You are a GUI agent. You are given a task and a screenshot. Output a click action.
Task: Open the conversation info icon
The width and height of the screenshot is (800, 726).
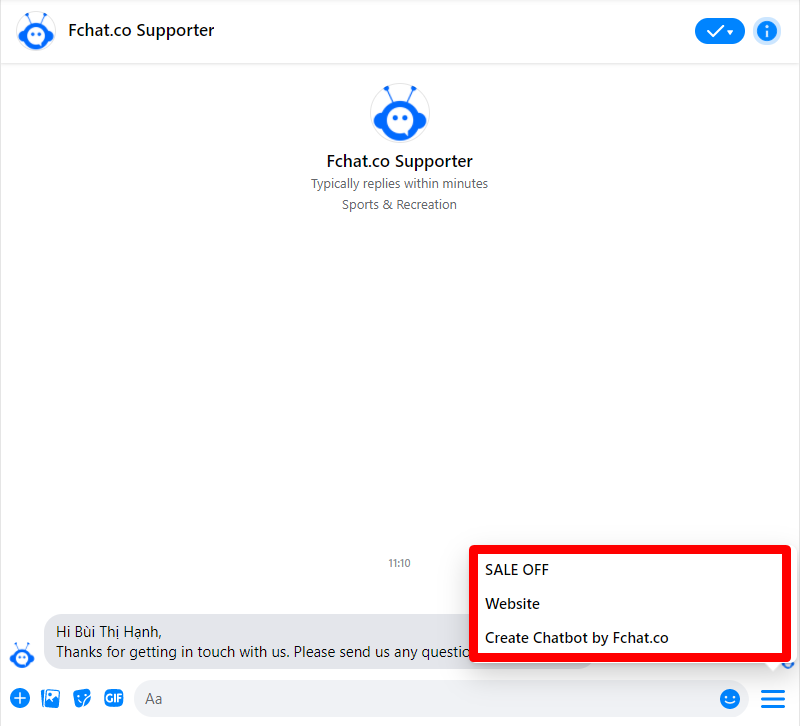766,31
